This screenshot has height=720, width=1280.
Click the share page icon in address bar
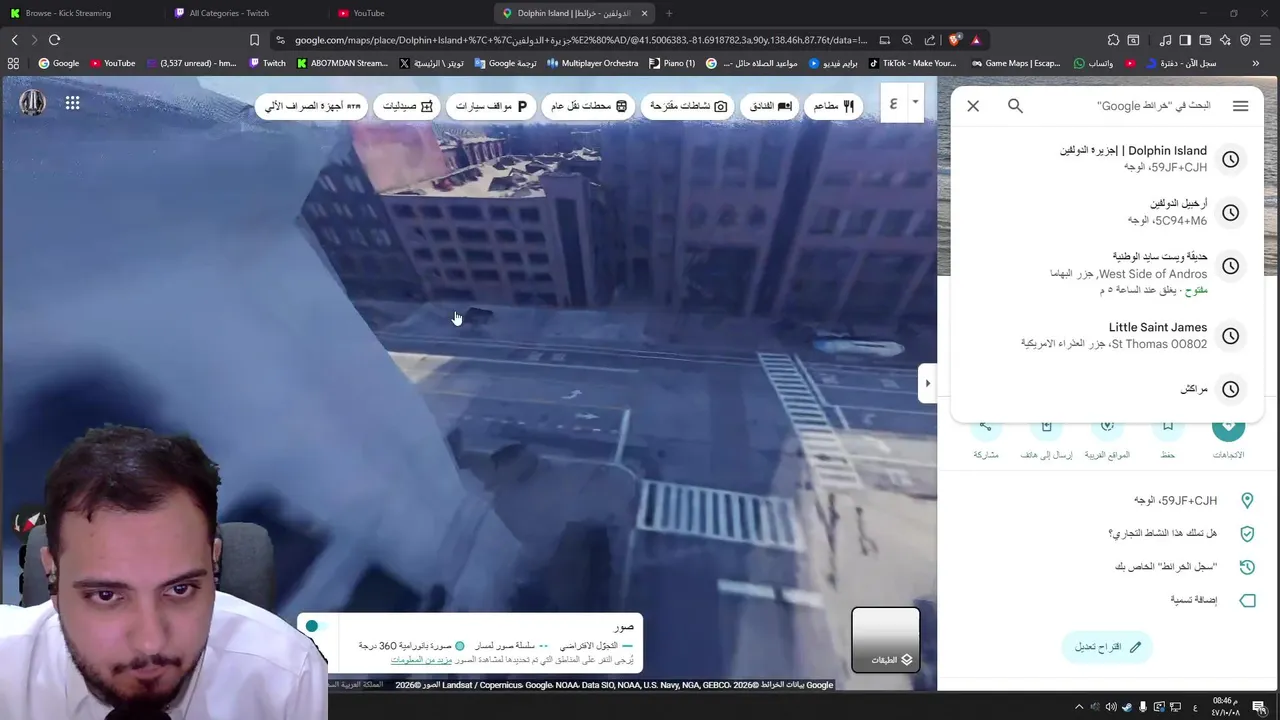point(930,40)
